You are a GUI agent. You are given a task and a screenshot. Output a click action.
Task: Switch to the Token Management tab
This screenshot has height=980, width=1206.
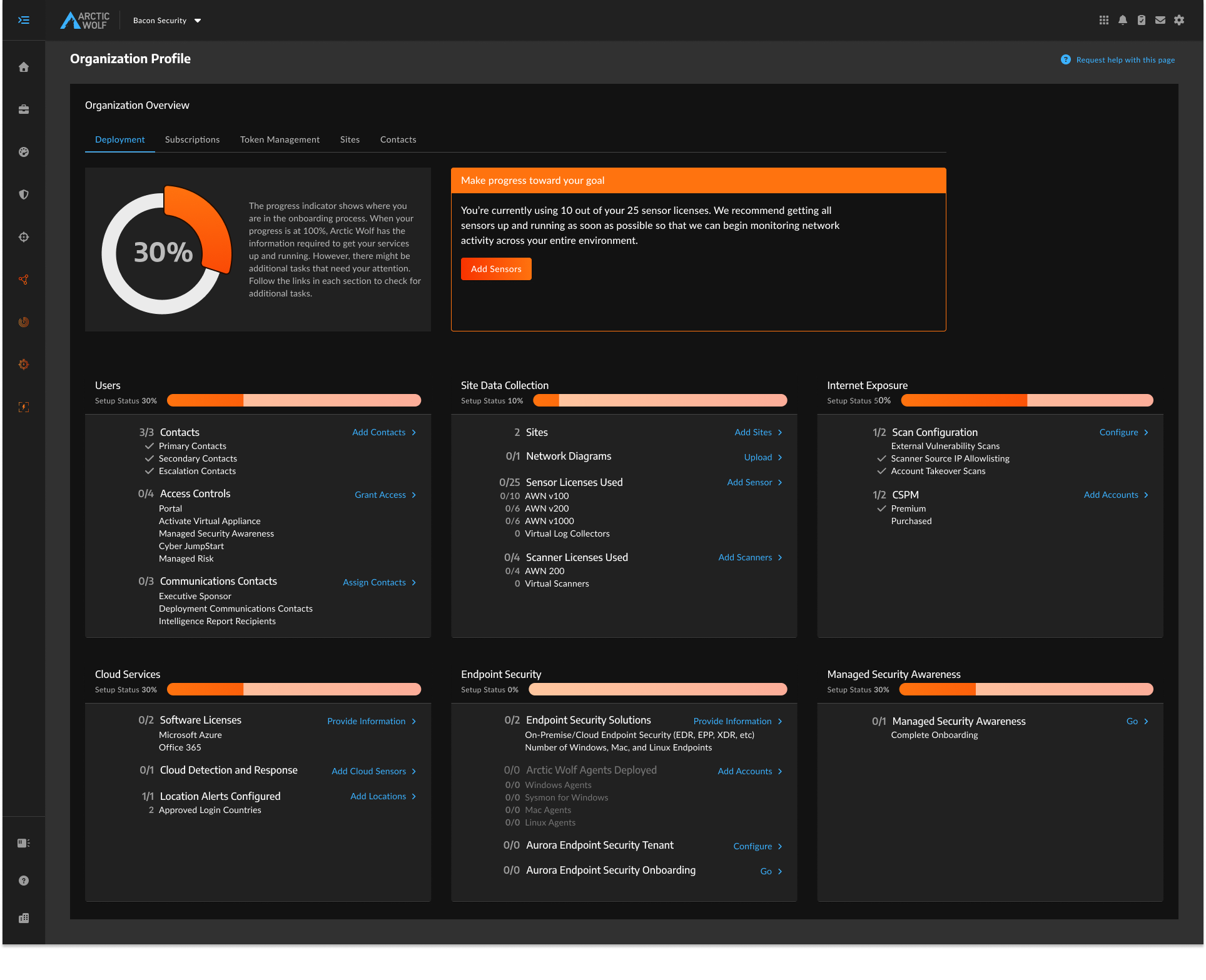point(280,139)
